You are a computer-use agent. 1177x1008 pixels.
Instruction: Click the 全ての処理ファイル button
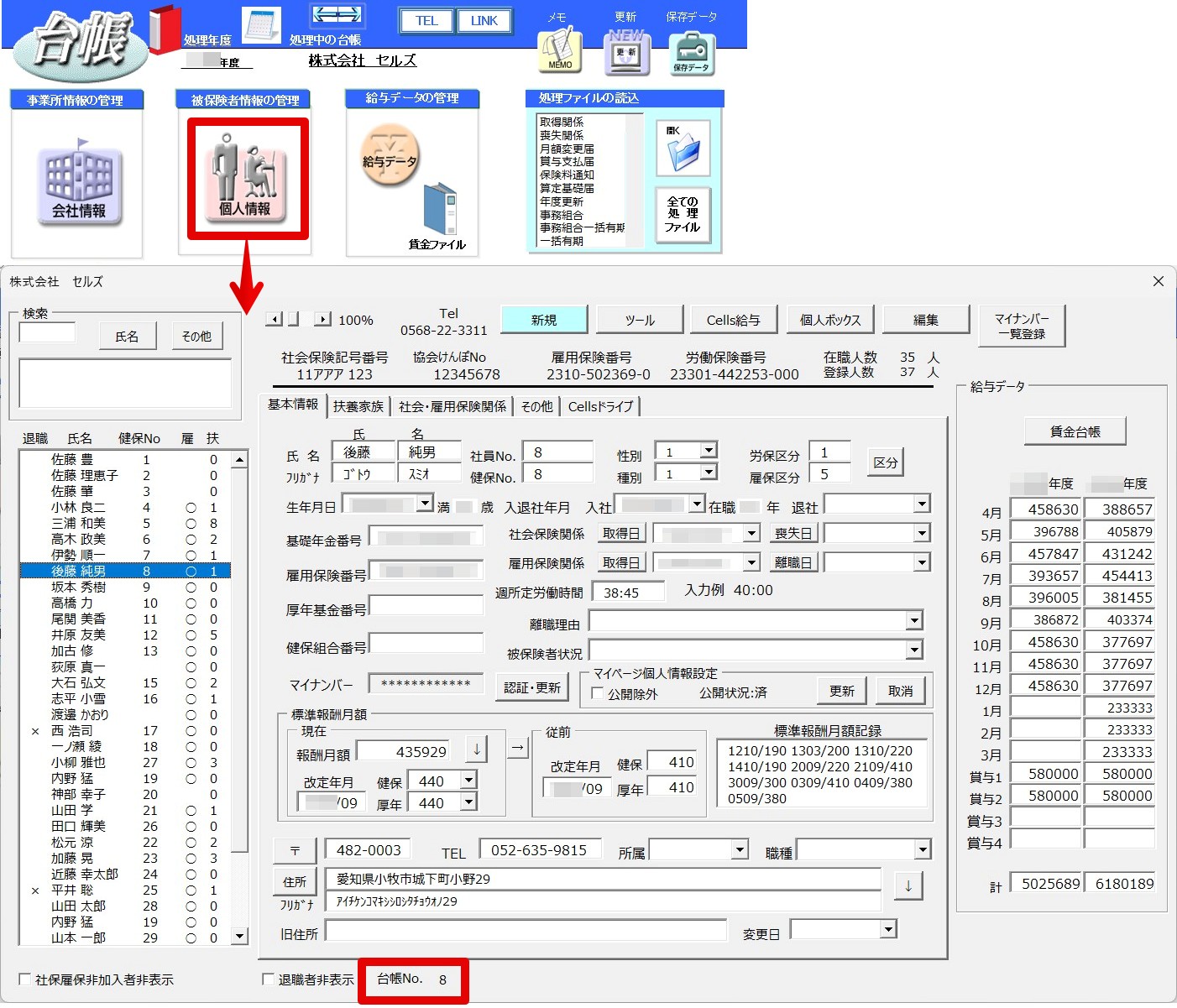tap(683, 214)
